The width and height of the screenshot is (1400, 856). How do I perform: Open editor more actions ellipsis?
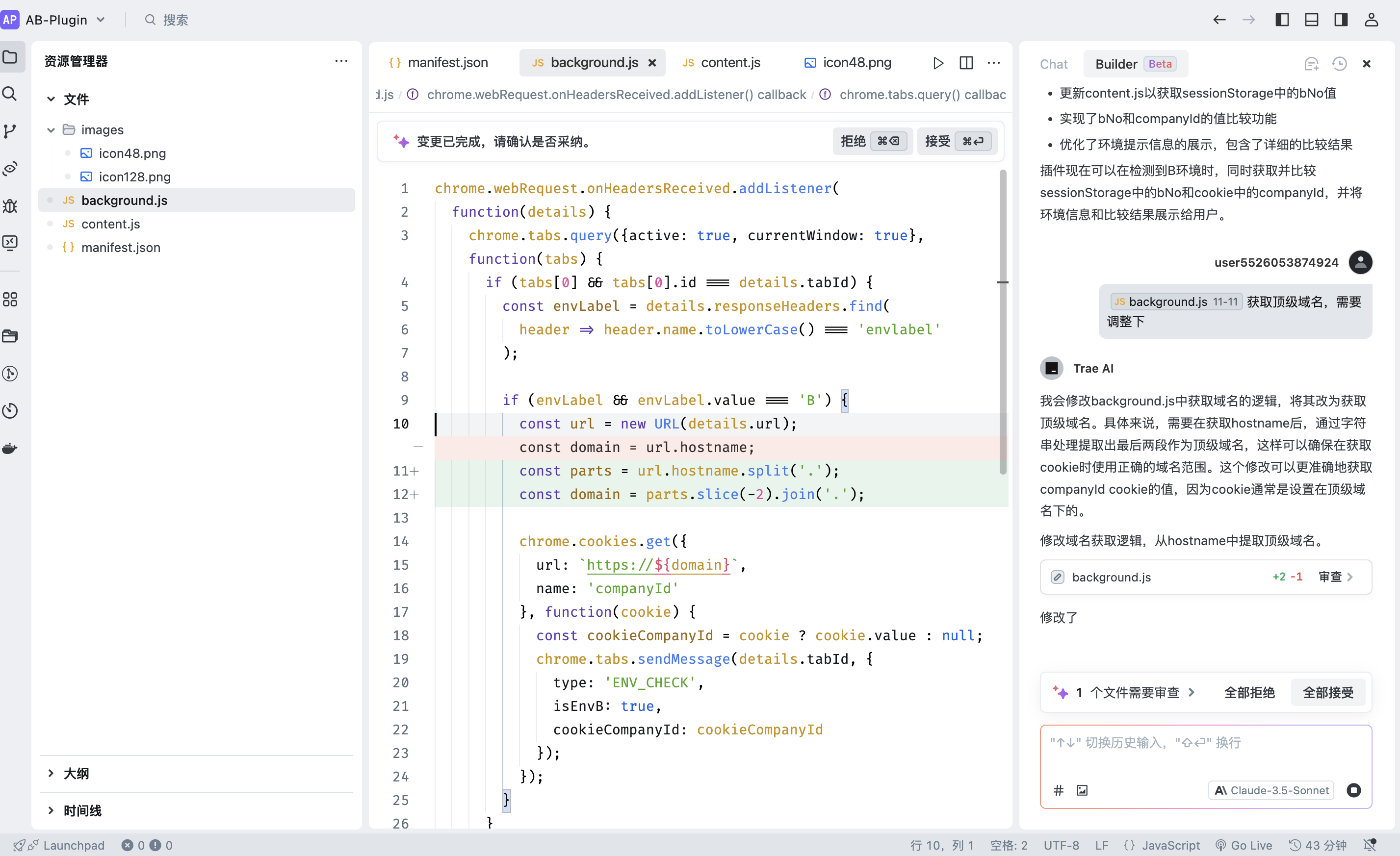tap(994, 62)
